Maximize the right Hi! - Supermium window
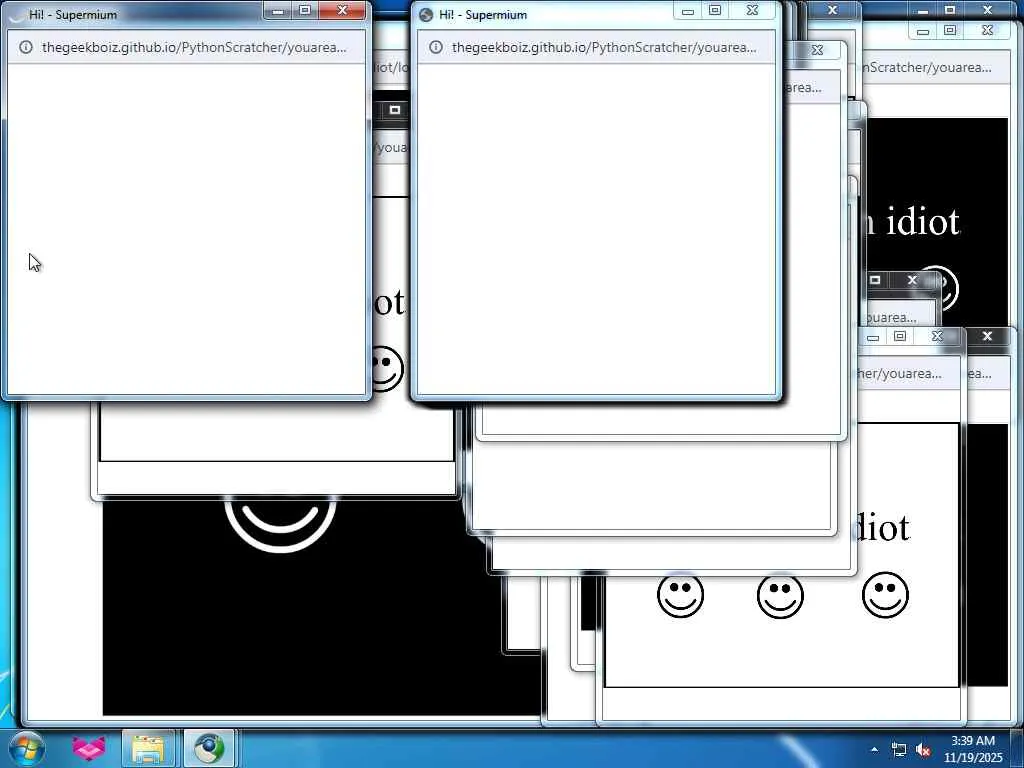Screen dimensions: 1024x768 pos(715,10)
